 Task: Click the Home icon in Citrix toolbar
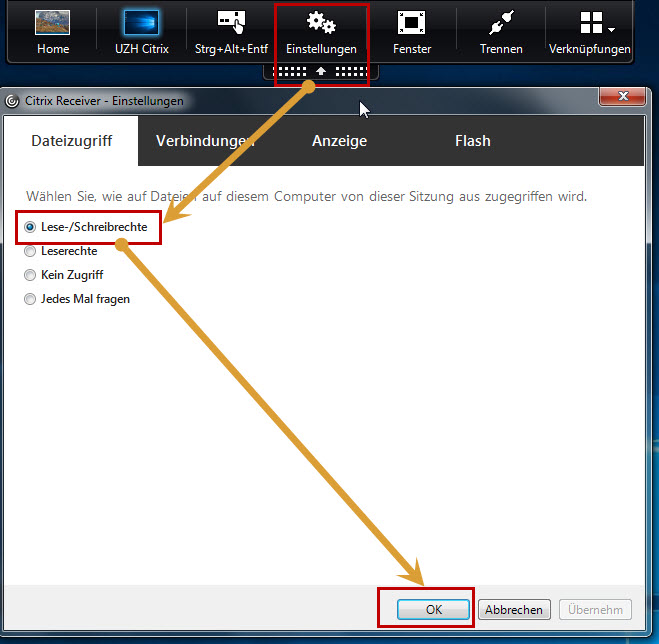pos(53,24)
